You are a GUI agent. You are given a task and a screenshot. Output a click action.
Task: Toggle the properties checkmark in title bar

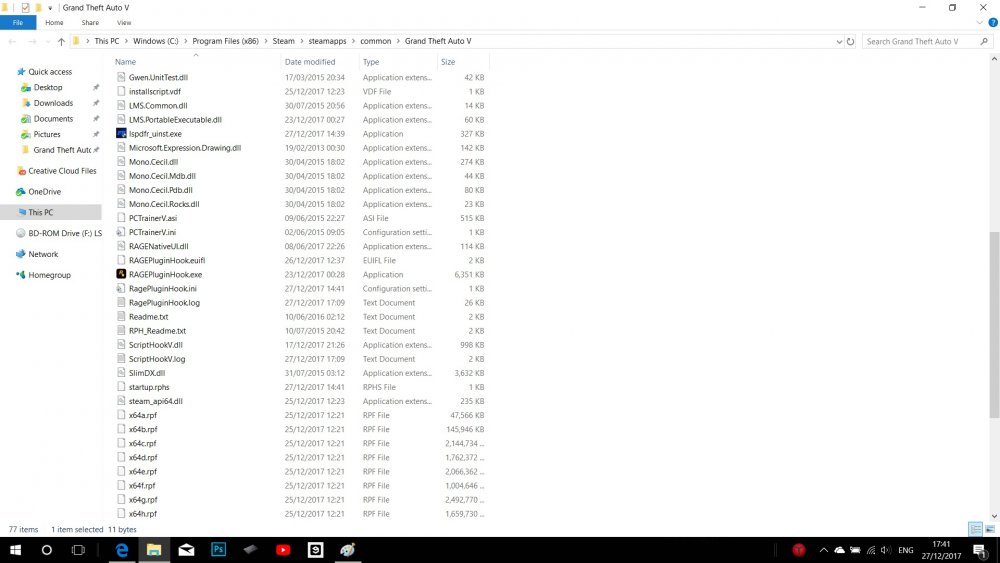point(25,8)
